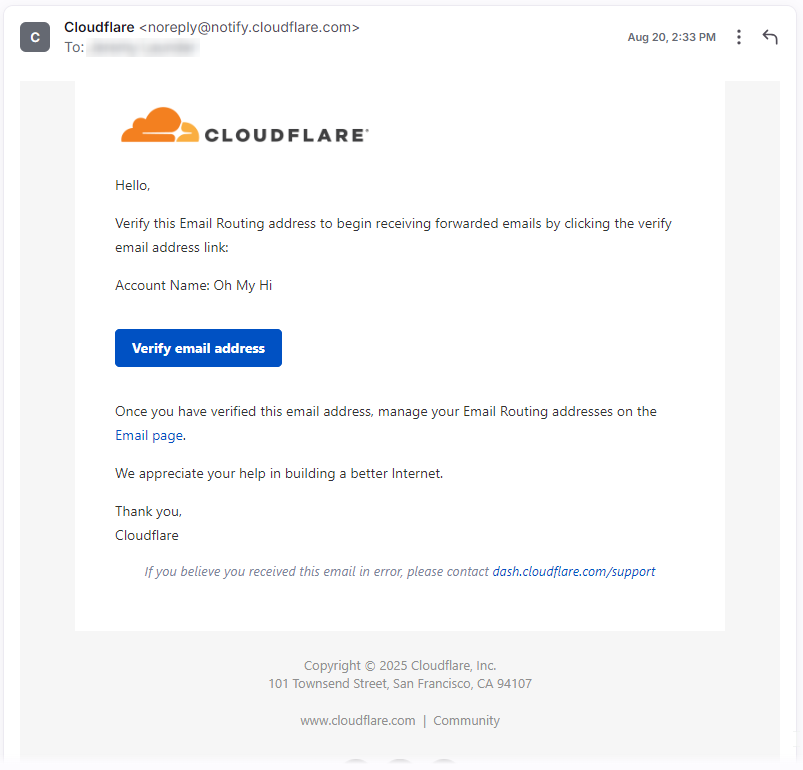
Task: Click the CLOUDFLARE wordmark text
Action: [x=286, y=135]
